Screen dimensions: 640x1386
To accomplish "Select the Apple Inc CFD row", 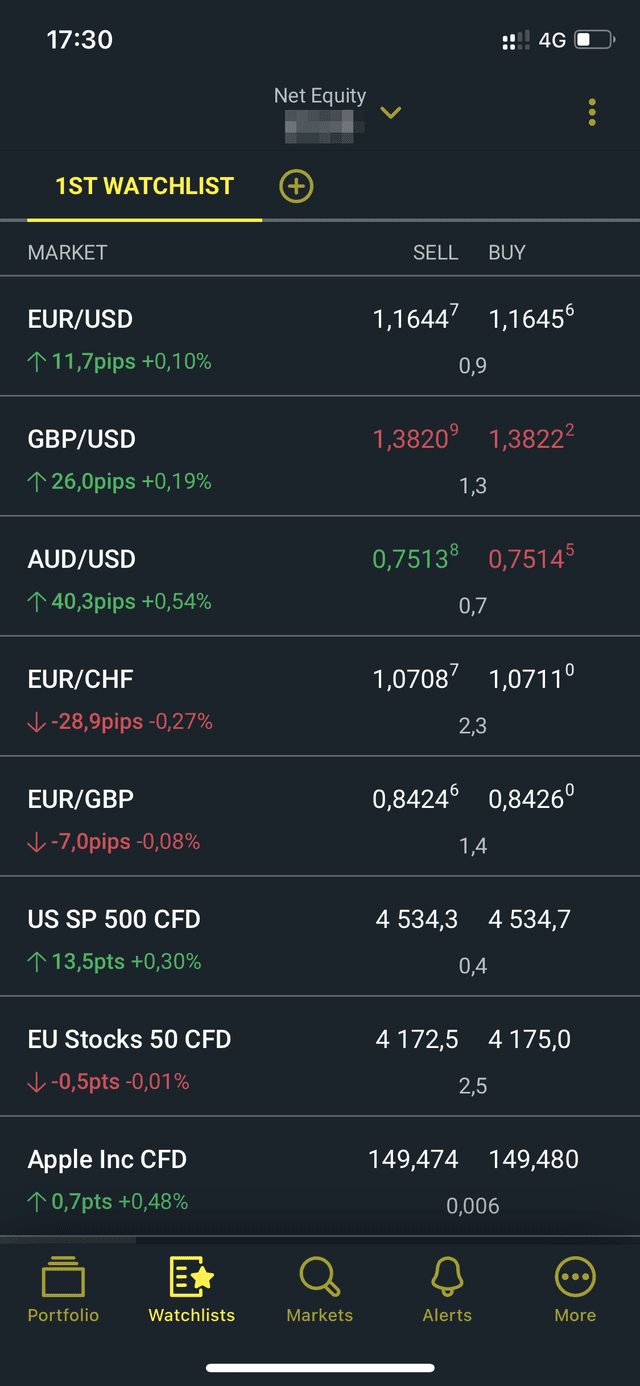I will (x=107, y=1159).
